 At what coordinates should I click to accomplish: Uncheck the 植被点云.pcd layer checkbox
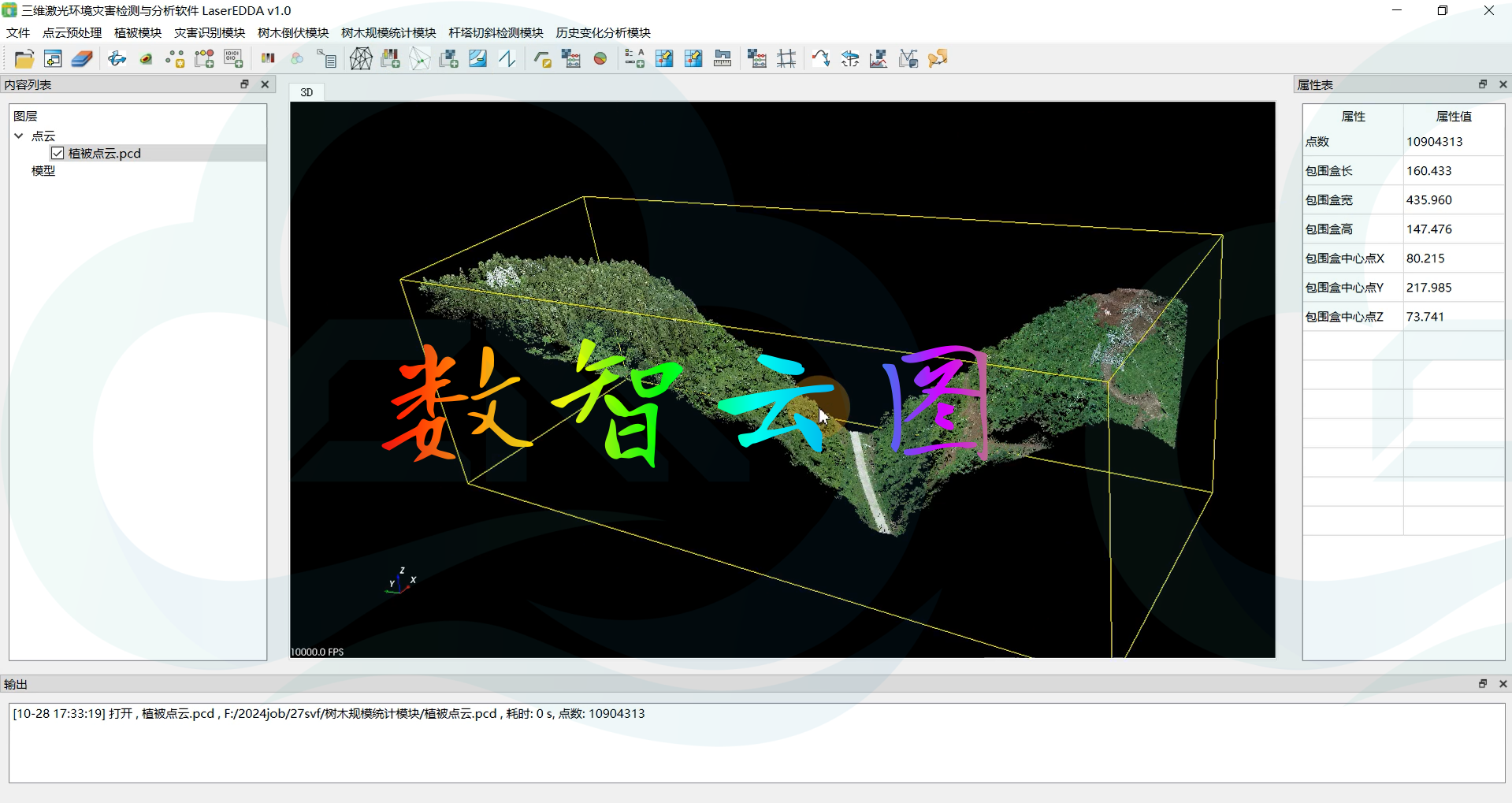tap(58, 153)
